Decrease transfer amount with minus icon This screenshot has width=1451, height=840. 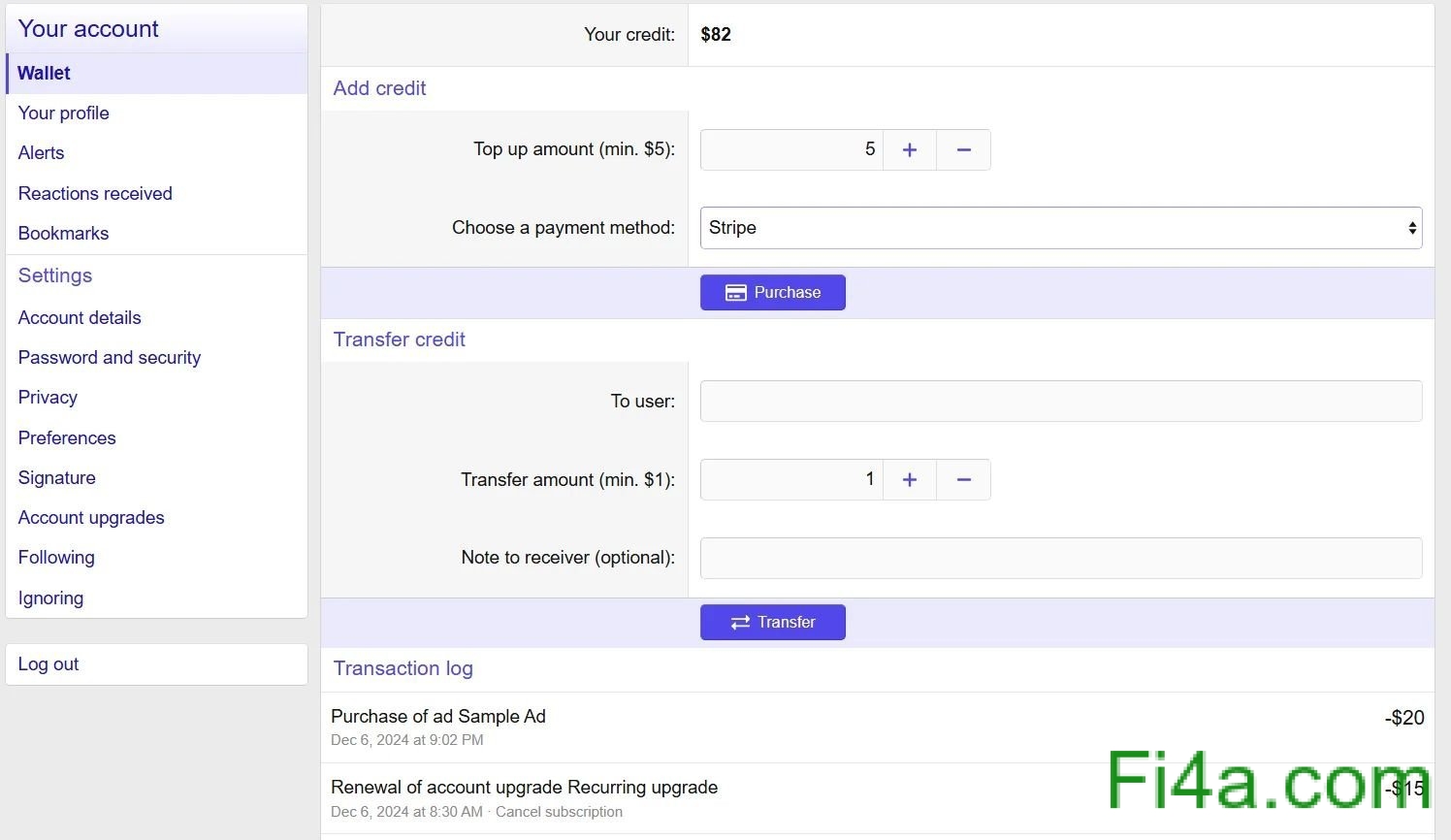point(963,480)
